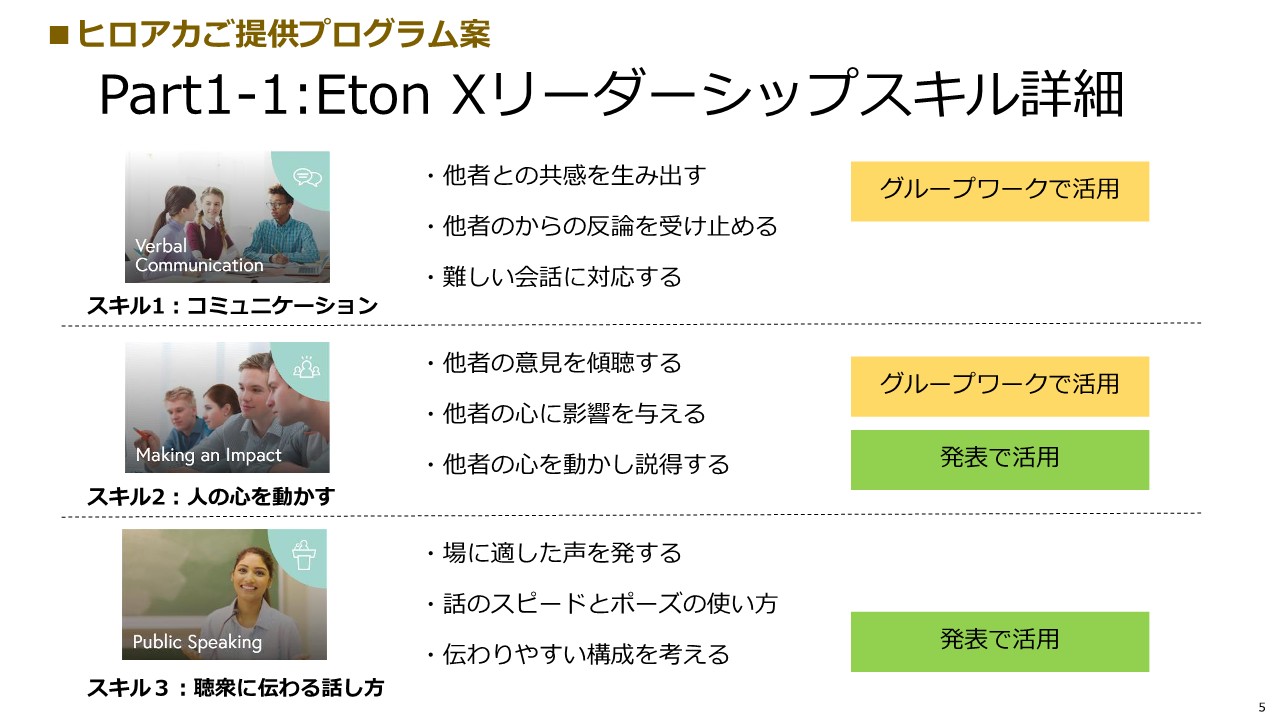
Task: Select the Making an Impact thumbnail
Action: click(227, 407)
